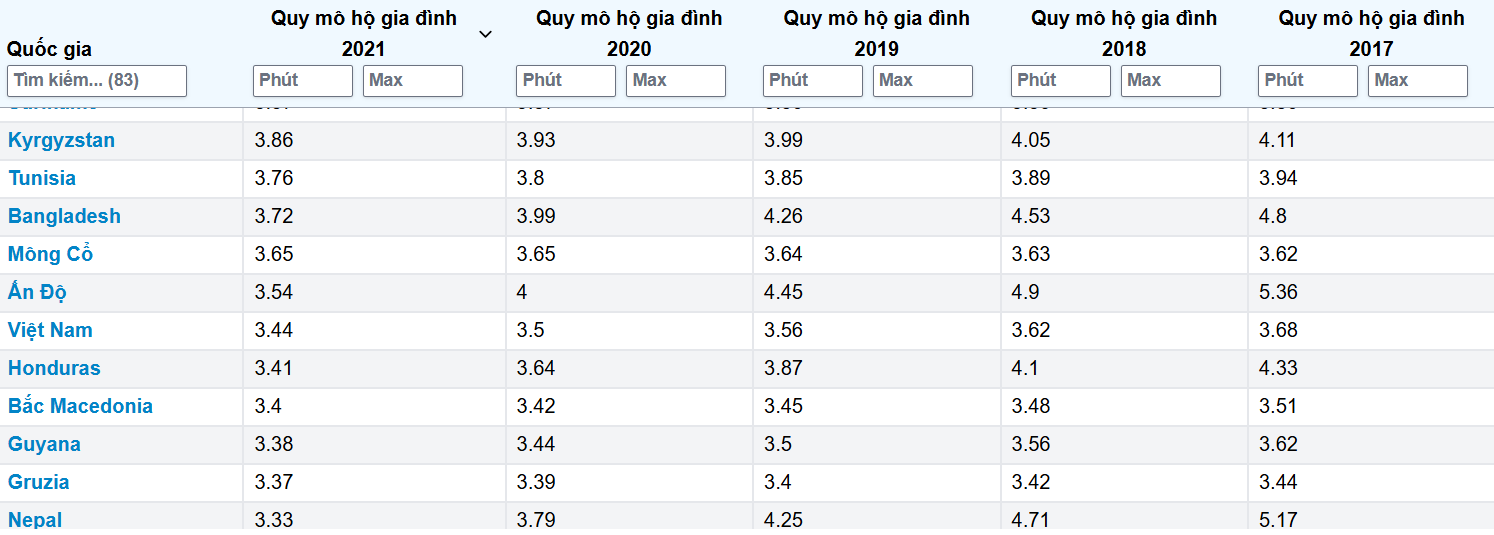1494x535 pixels.
Task: Sort by the household size 2020 column header
Action: (x=629, y=33)
